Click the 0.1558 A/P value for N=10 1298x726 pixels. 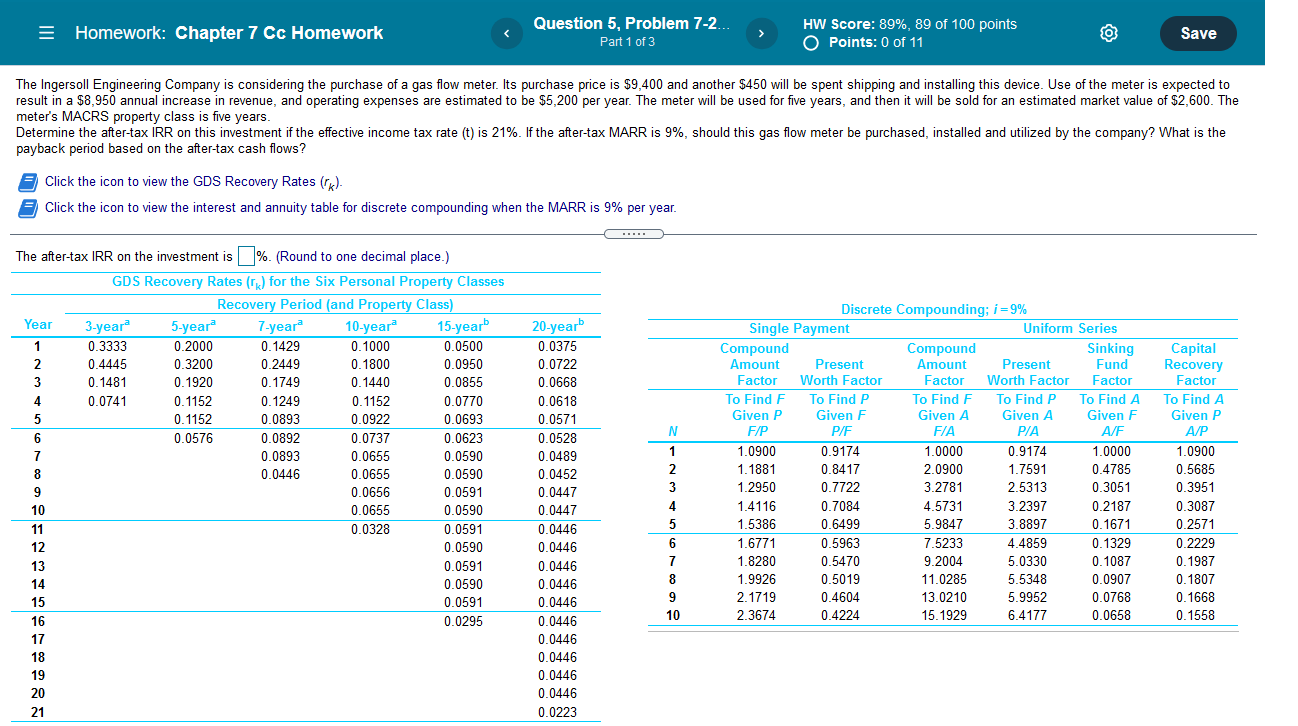(1195, 615)
